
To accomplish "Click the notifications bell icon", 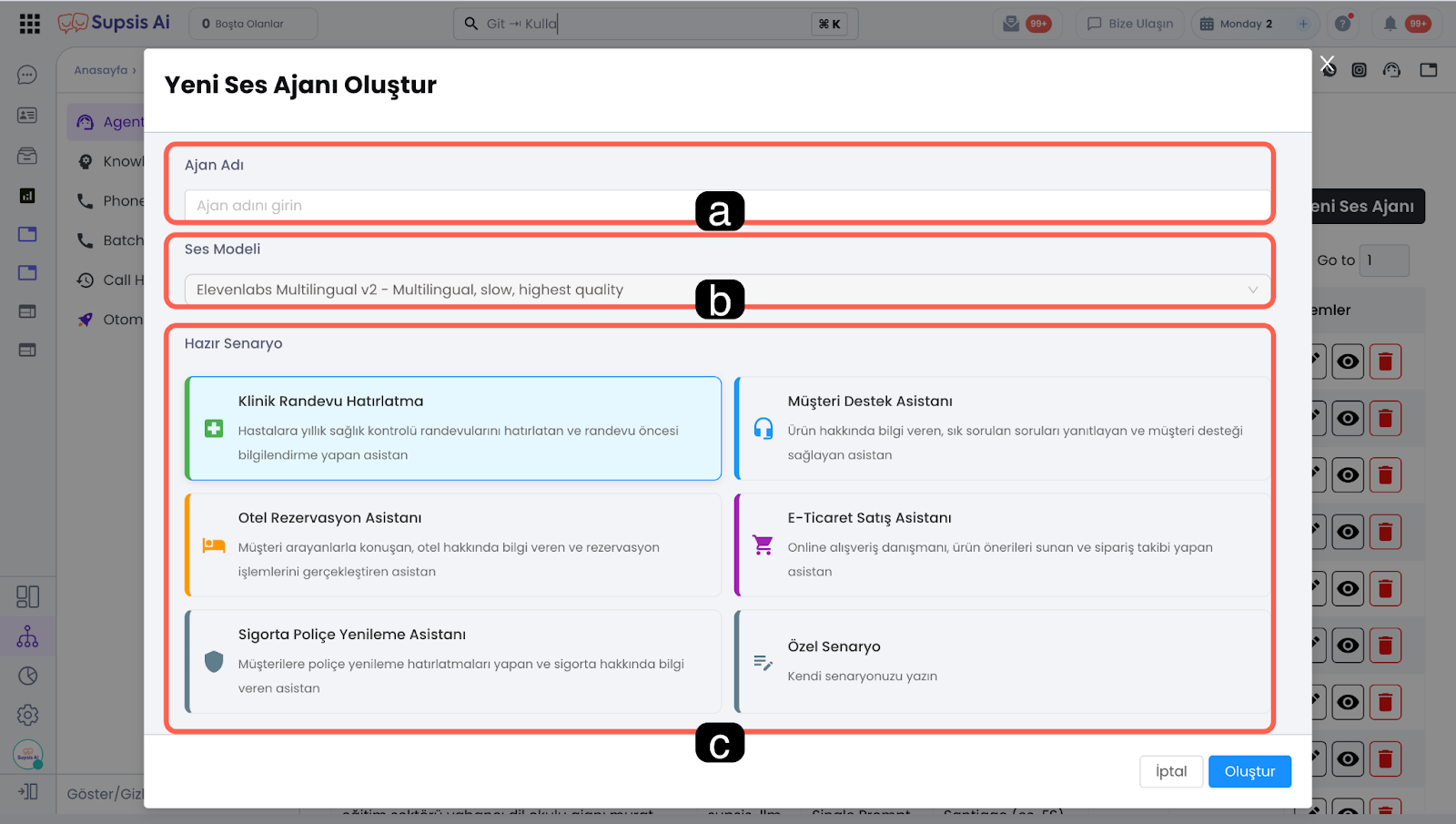I will coord(1390,24).
